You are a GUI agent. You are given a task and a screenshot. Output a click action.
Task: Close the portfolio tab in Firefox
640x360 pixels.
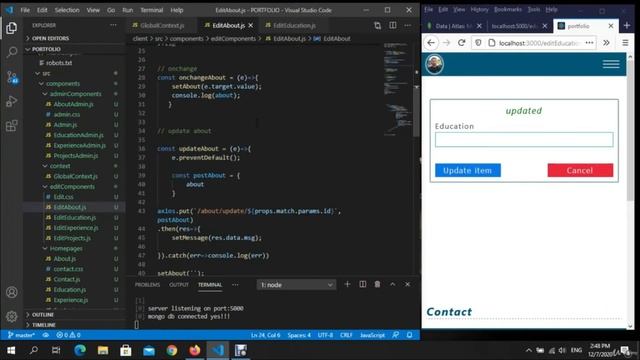[x=611, y=26]
